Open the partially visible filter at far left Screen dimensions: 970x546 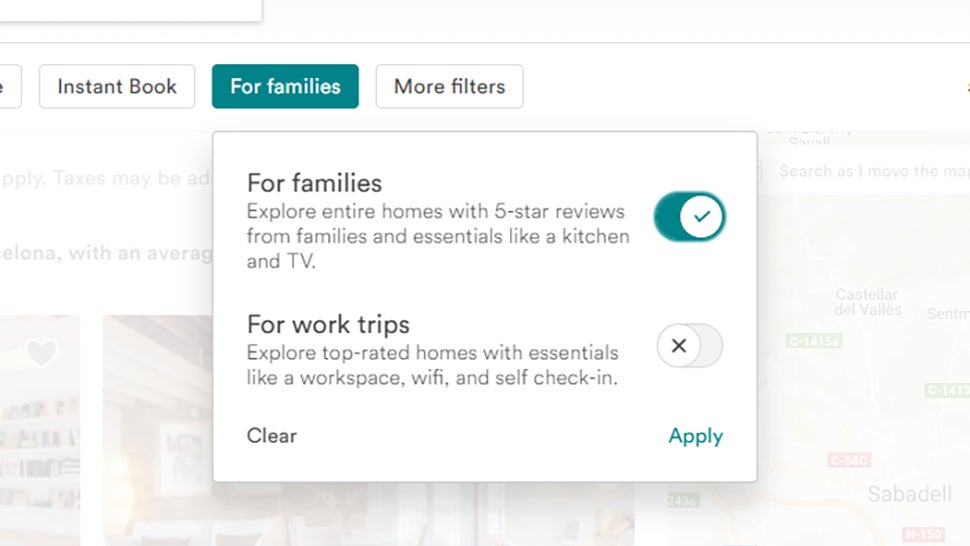click(9, 87)
